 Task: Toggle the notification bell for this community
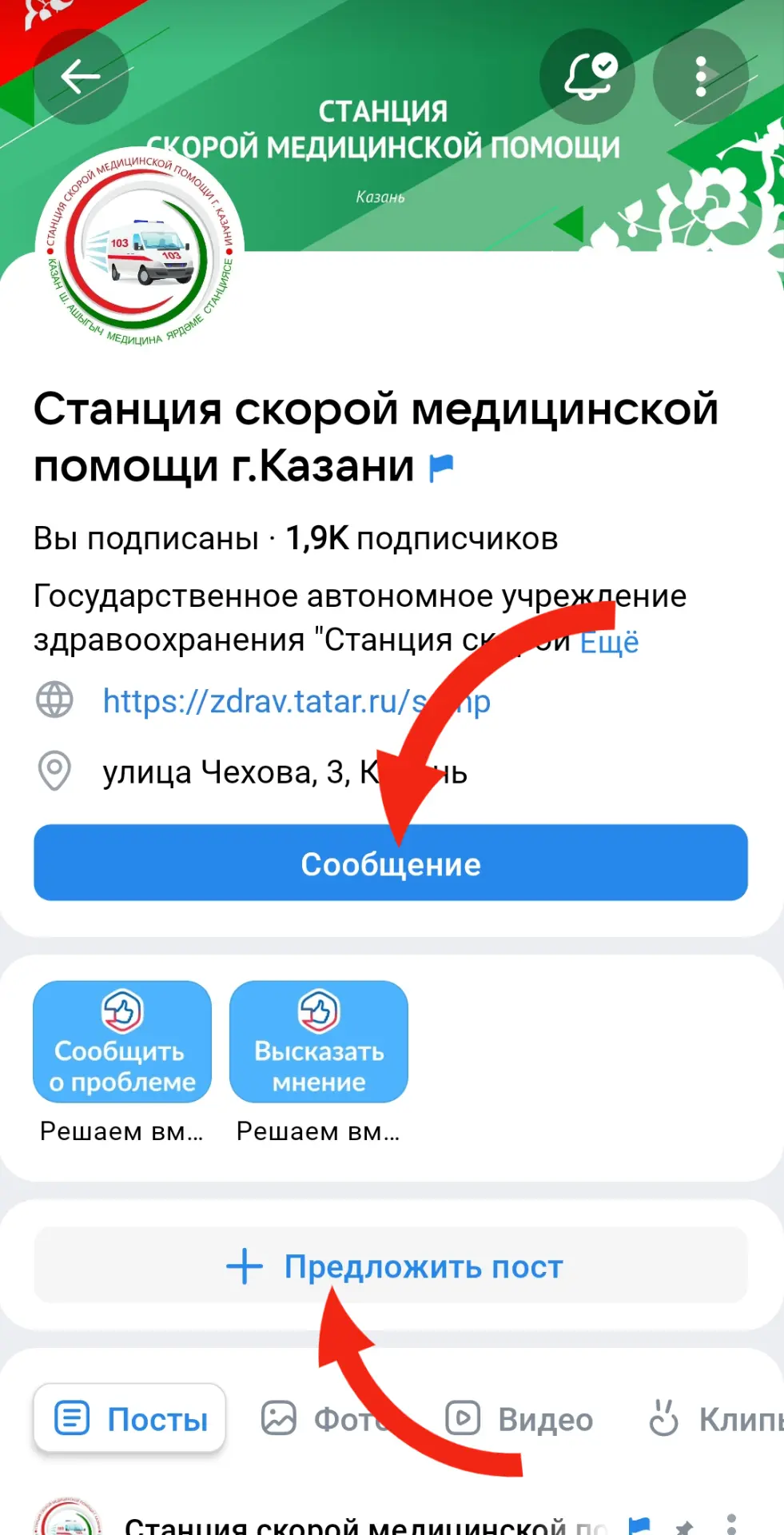coord(587,77)
